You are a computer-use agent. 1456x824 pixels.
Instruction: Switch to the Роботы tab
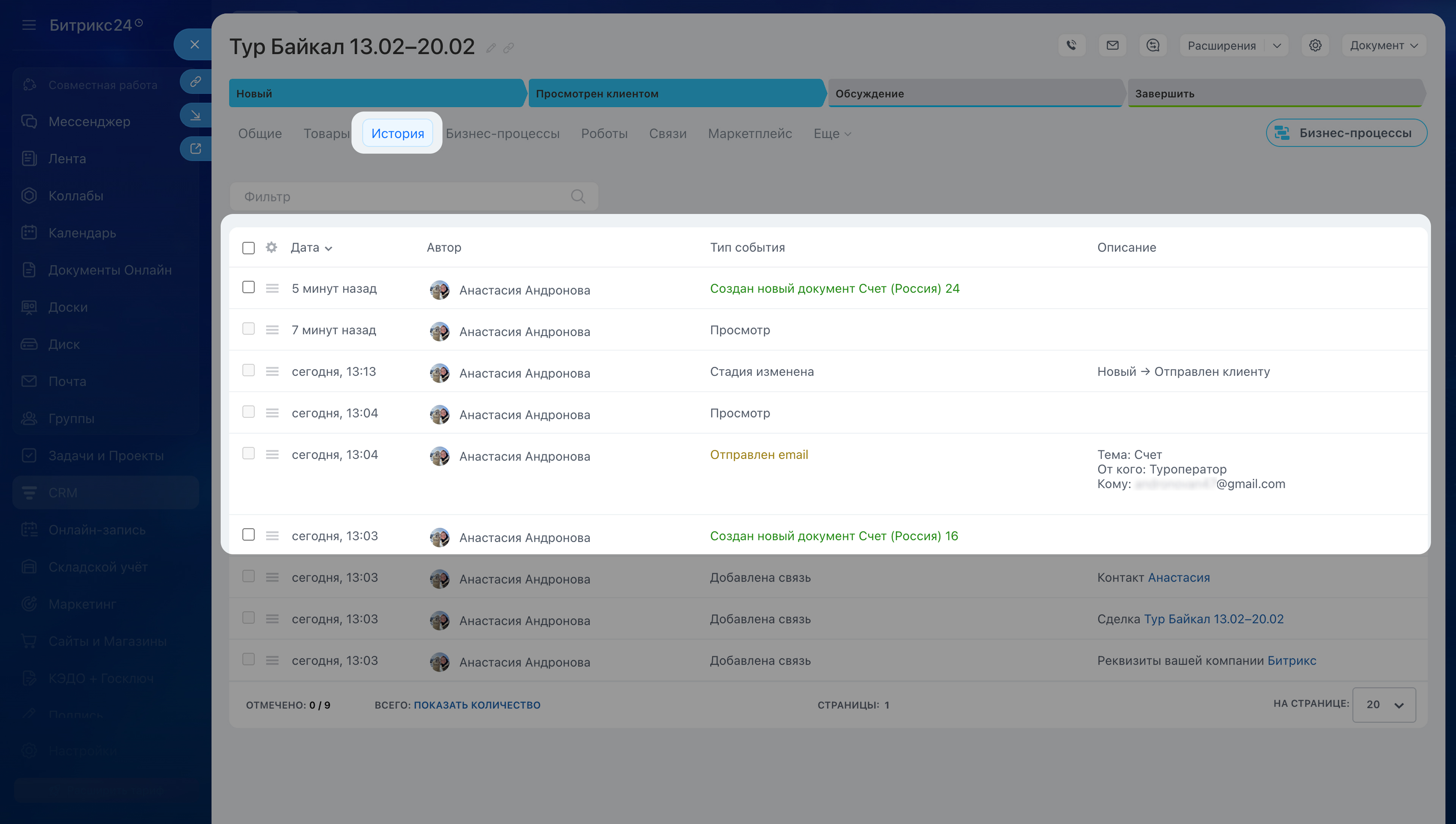(604, 134)
